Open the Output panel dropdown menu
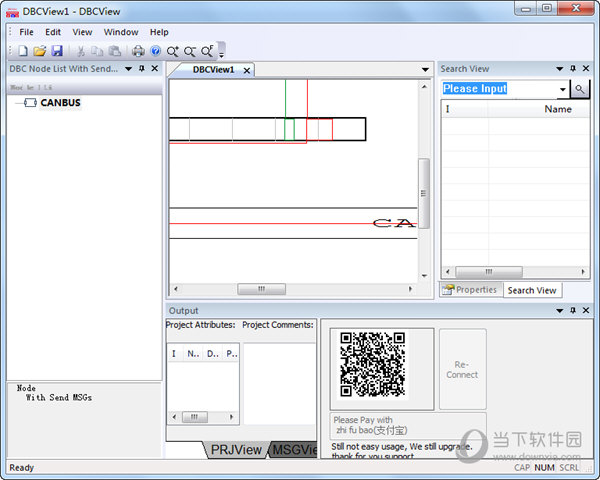 coord(559,311)
